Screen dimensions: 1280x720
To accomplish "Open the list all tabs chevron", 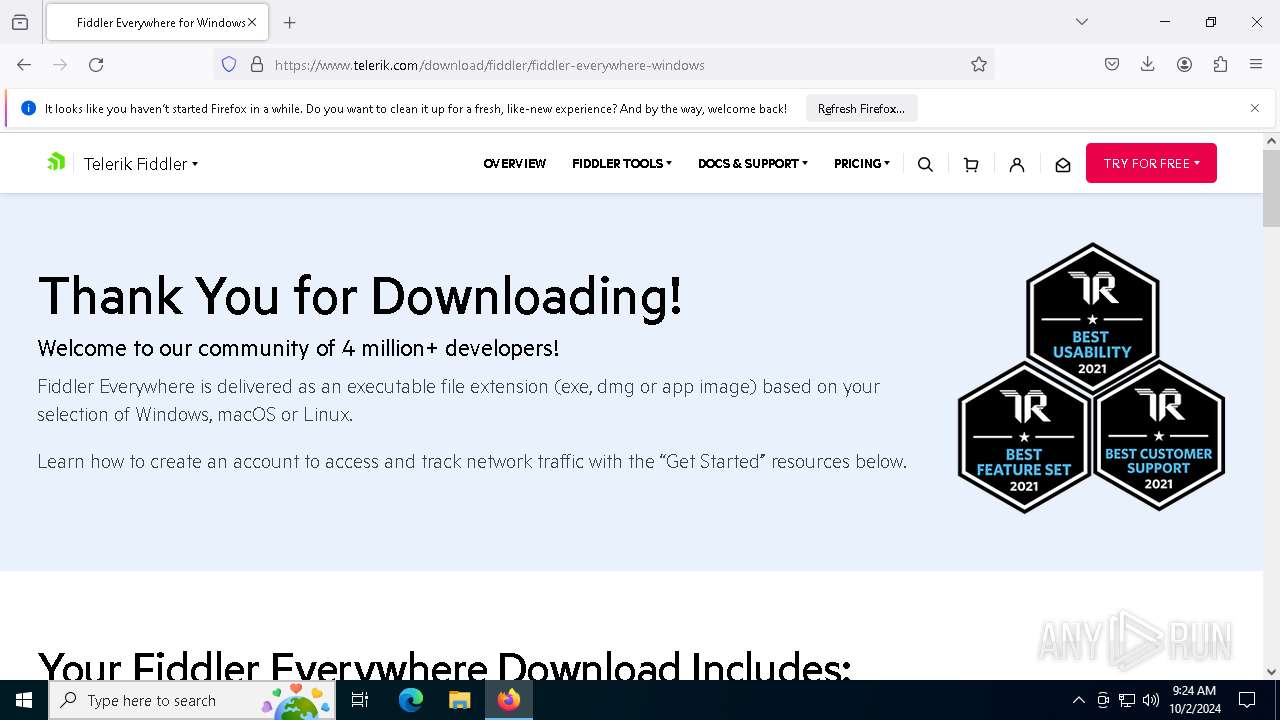I will coord(1081,22).
